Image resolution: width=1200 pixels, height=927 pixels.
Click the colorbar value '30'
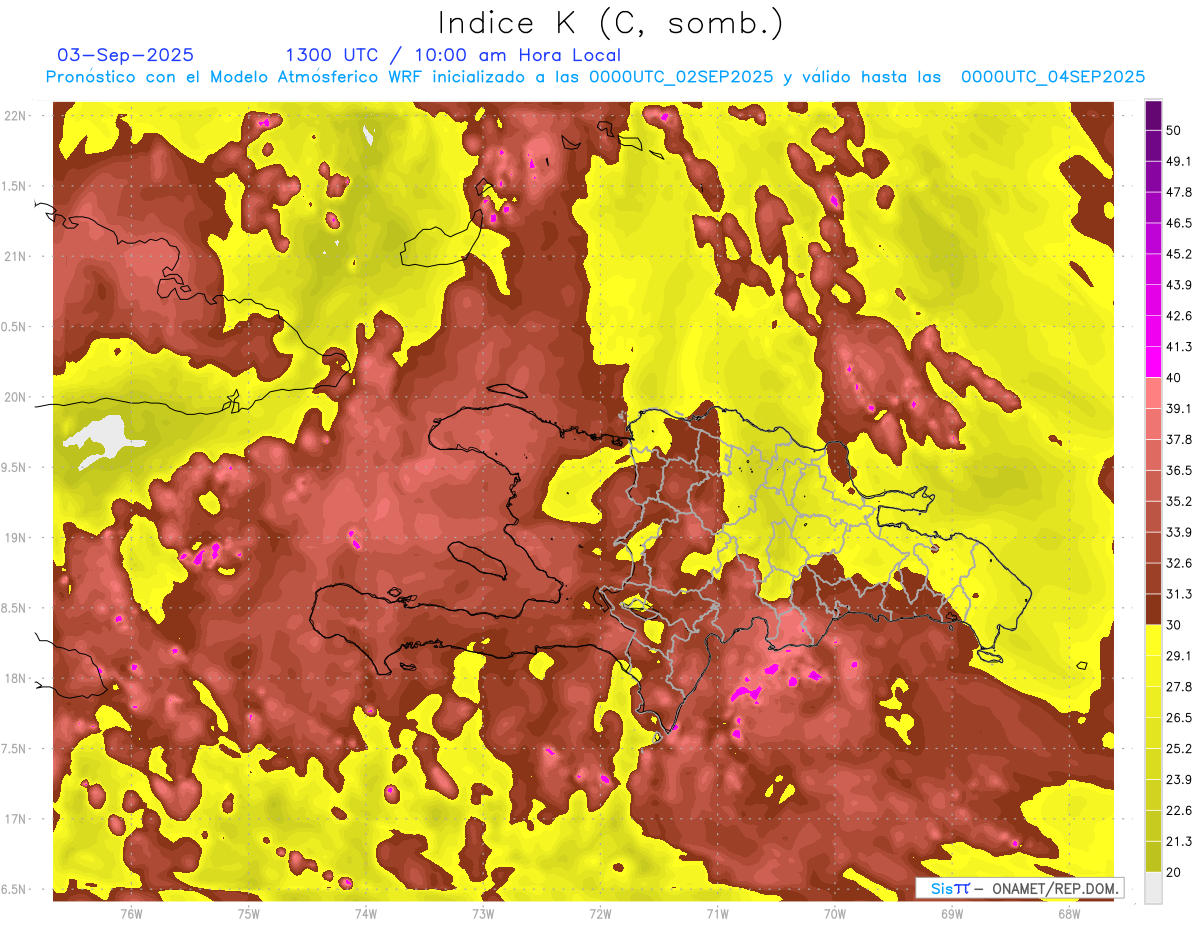[x=1174, y=625]
